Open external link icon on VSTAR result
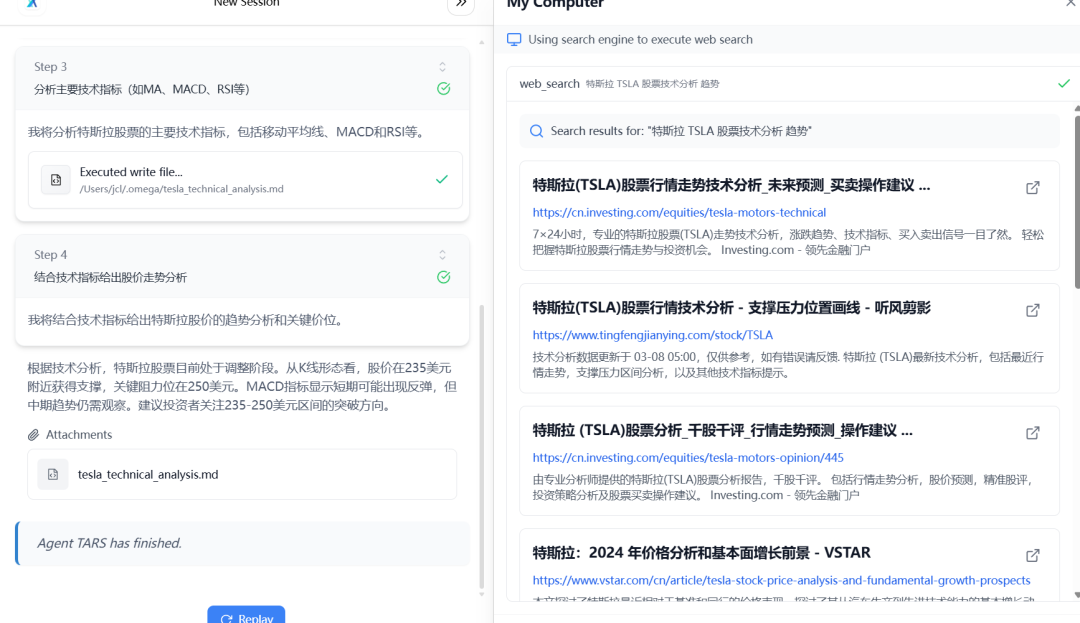1080x623 pixels. [1032, 555]
